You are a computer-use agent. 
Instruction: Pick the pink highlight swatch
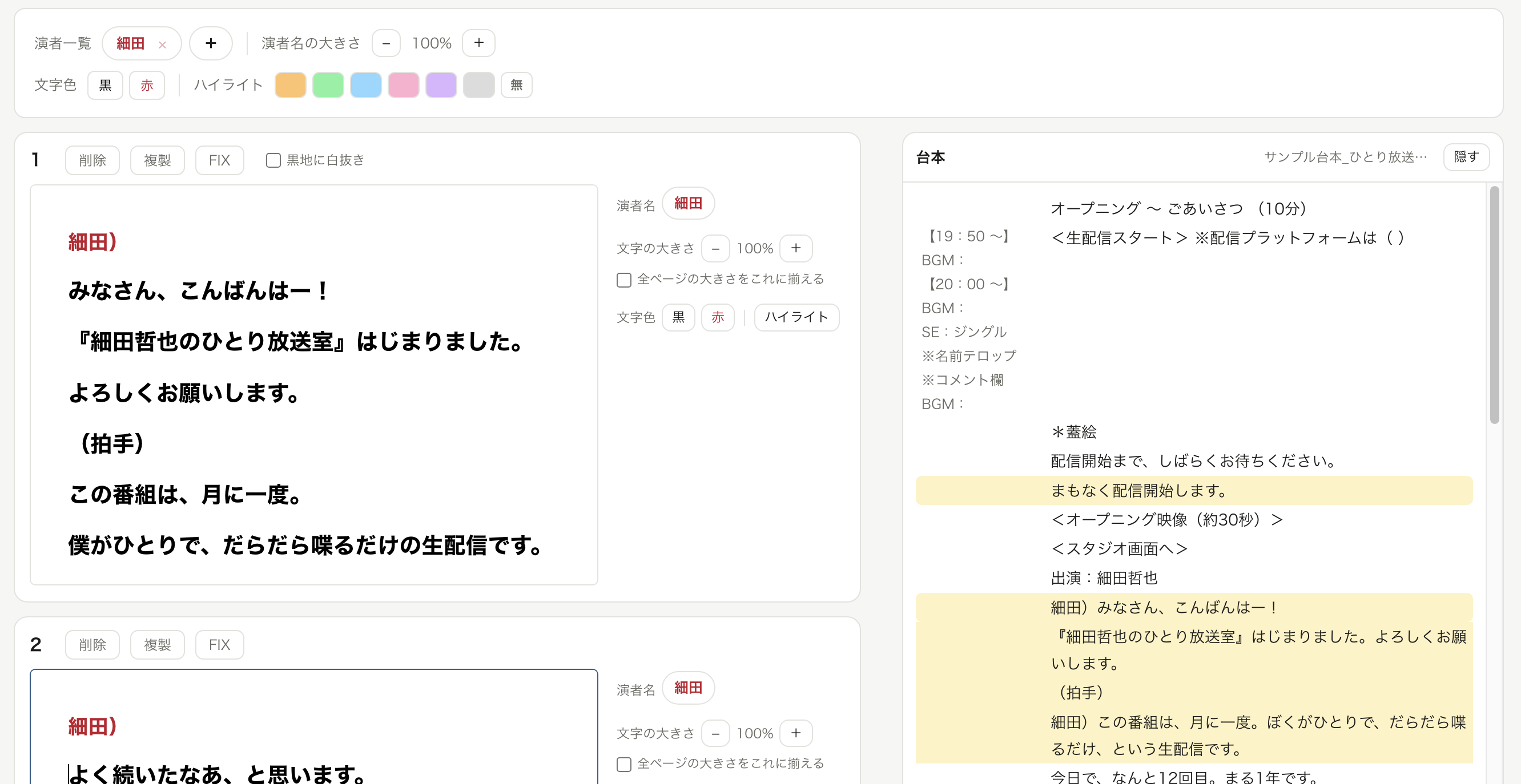click(404, 85)
